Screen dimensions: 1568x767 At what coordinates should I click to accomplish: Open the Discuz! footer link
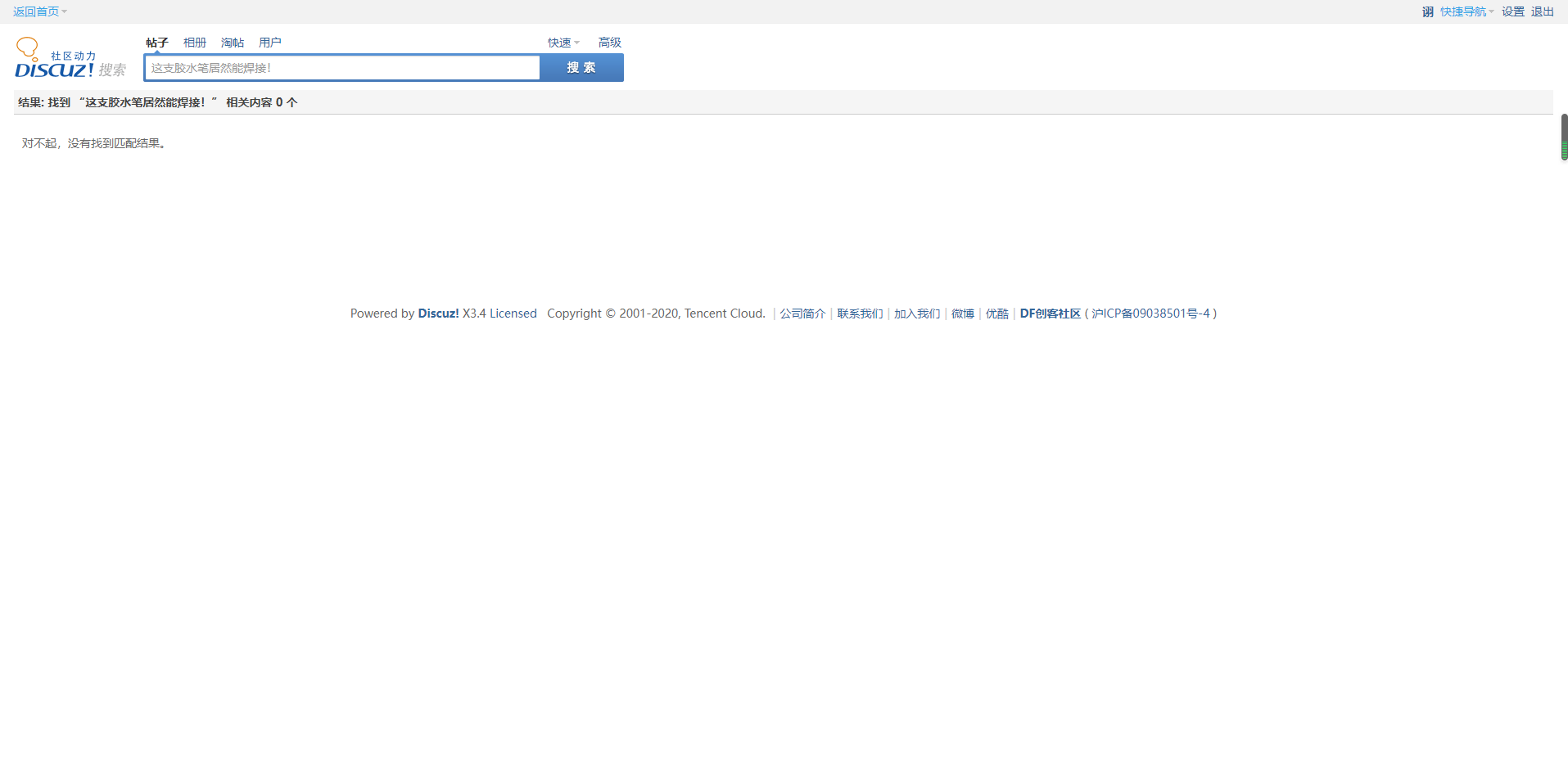438,314
